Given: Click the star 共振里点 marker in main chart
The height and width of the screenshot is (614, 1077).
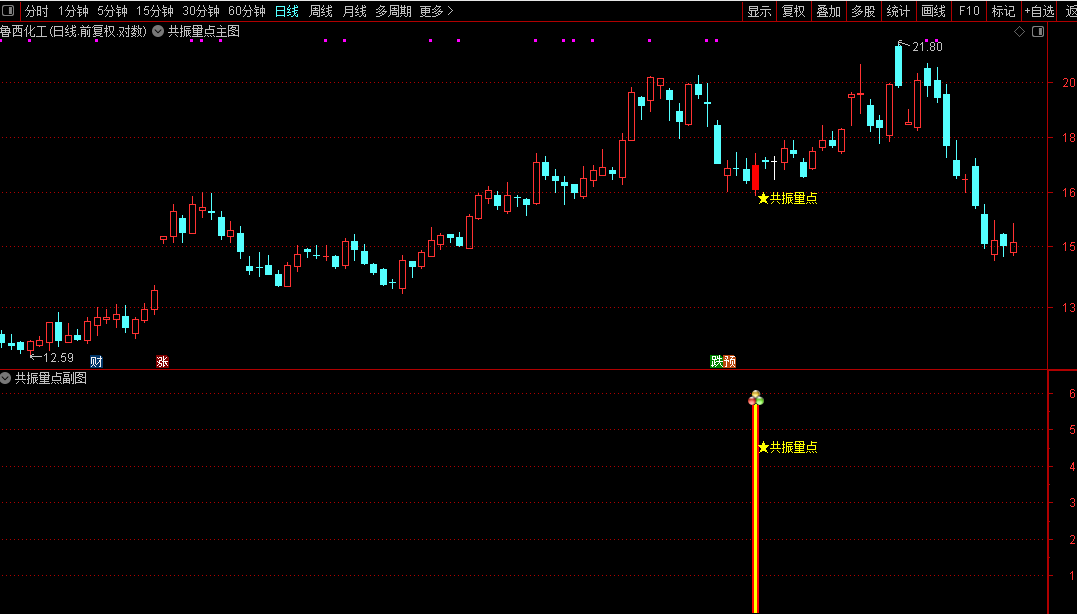Looking at the screenshot, I should pos(787,198).
